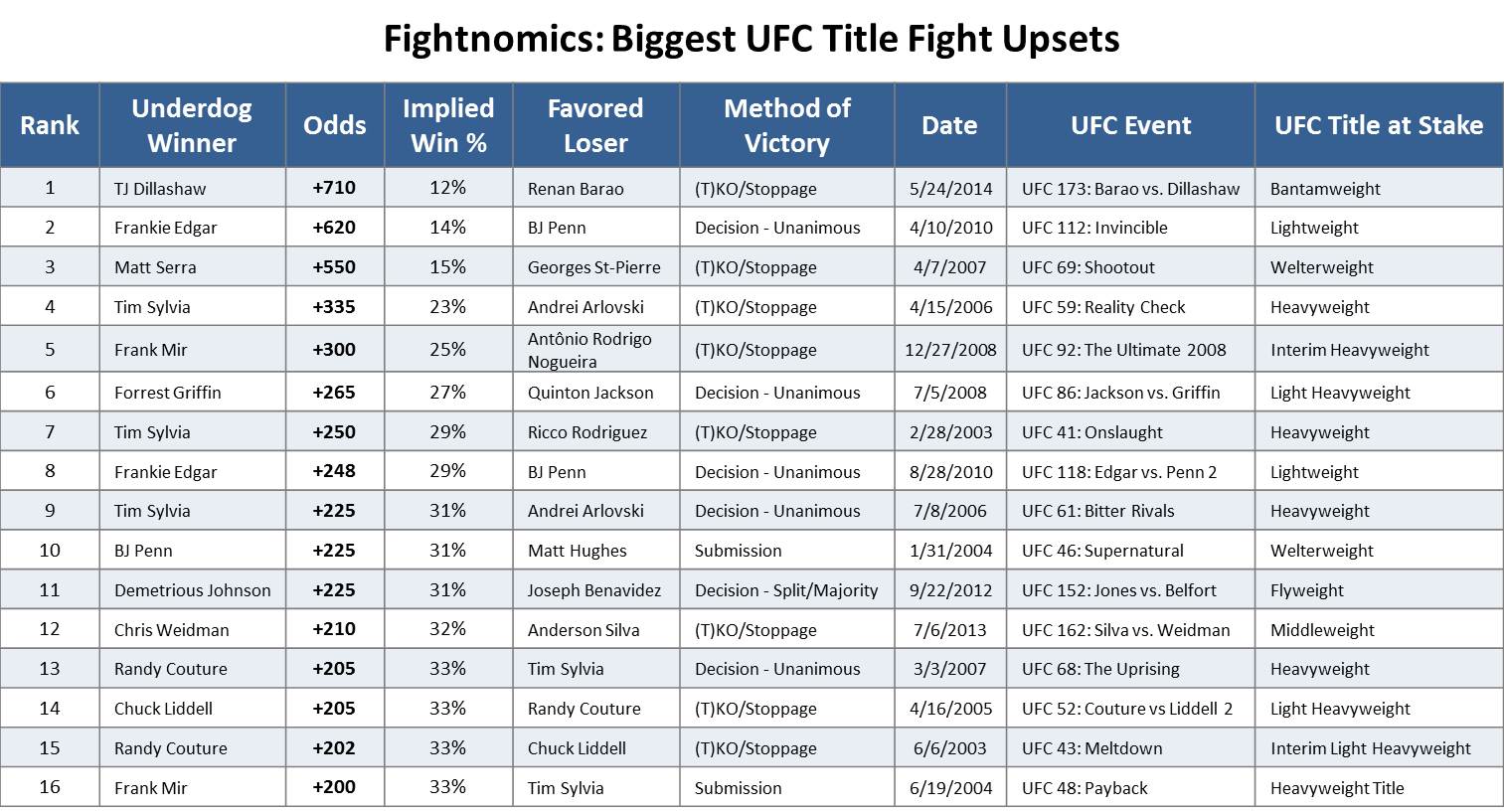This screenshot has width=1504, height=812.
Task: Click the Method of Victory header
Action: coord(786,125)
